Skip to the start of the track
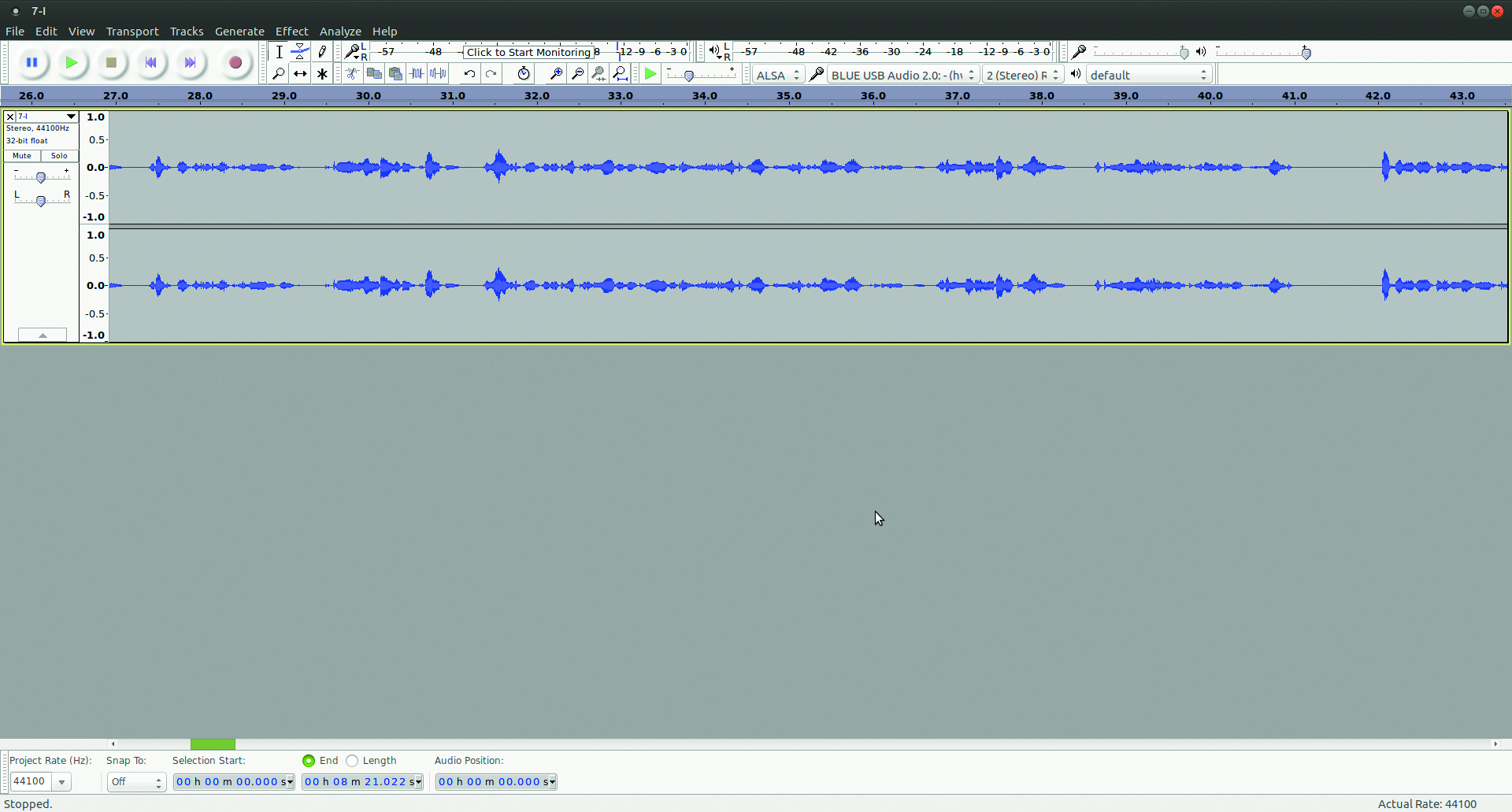The height and width of the screenshot is (812, 1512). 150,62
